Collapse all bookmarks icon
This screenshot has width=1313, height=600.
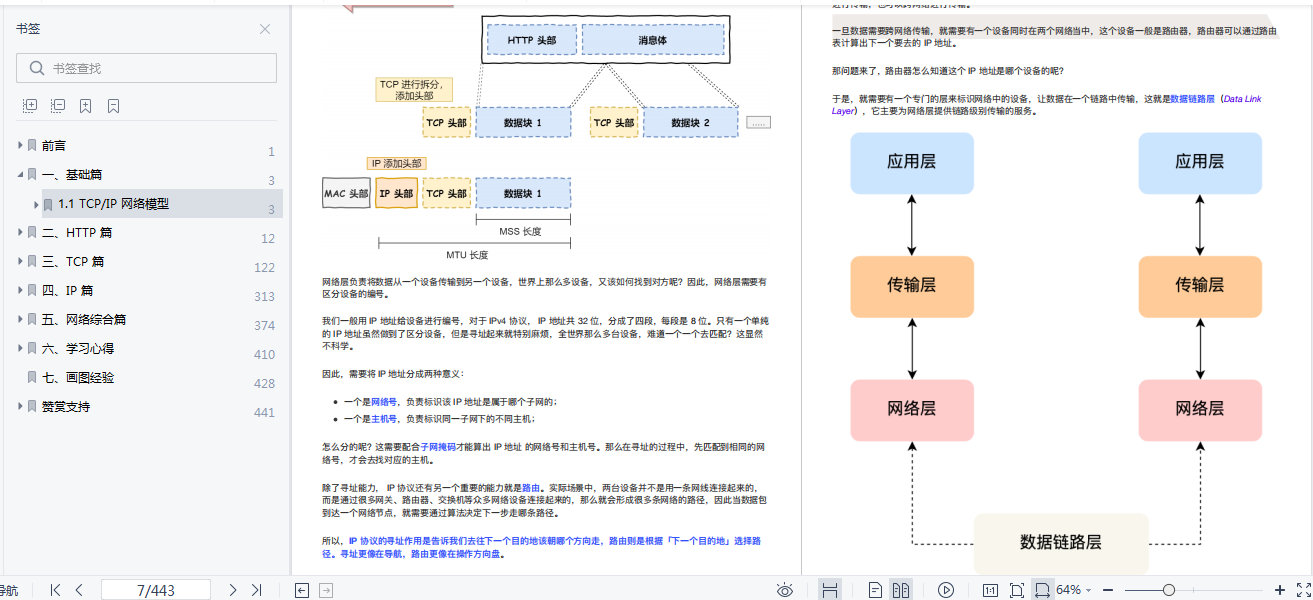pyautogui.click(x=58, y=105)
